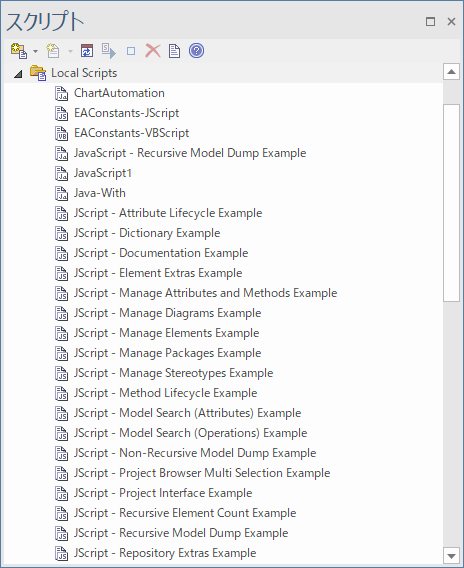Click the Stop Script square icon
This screenshot has height=568, width=464.
(131, 51)
